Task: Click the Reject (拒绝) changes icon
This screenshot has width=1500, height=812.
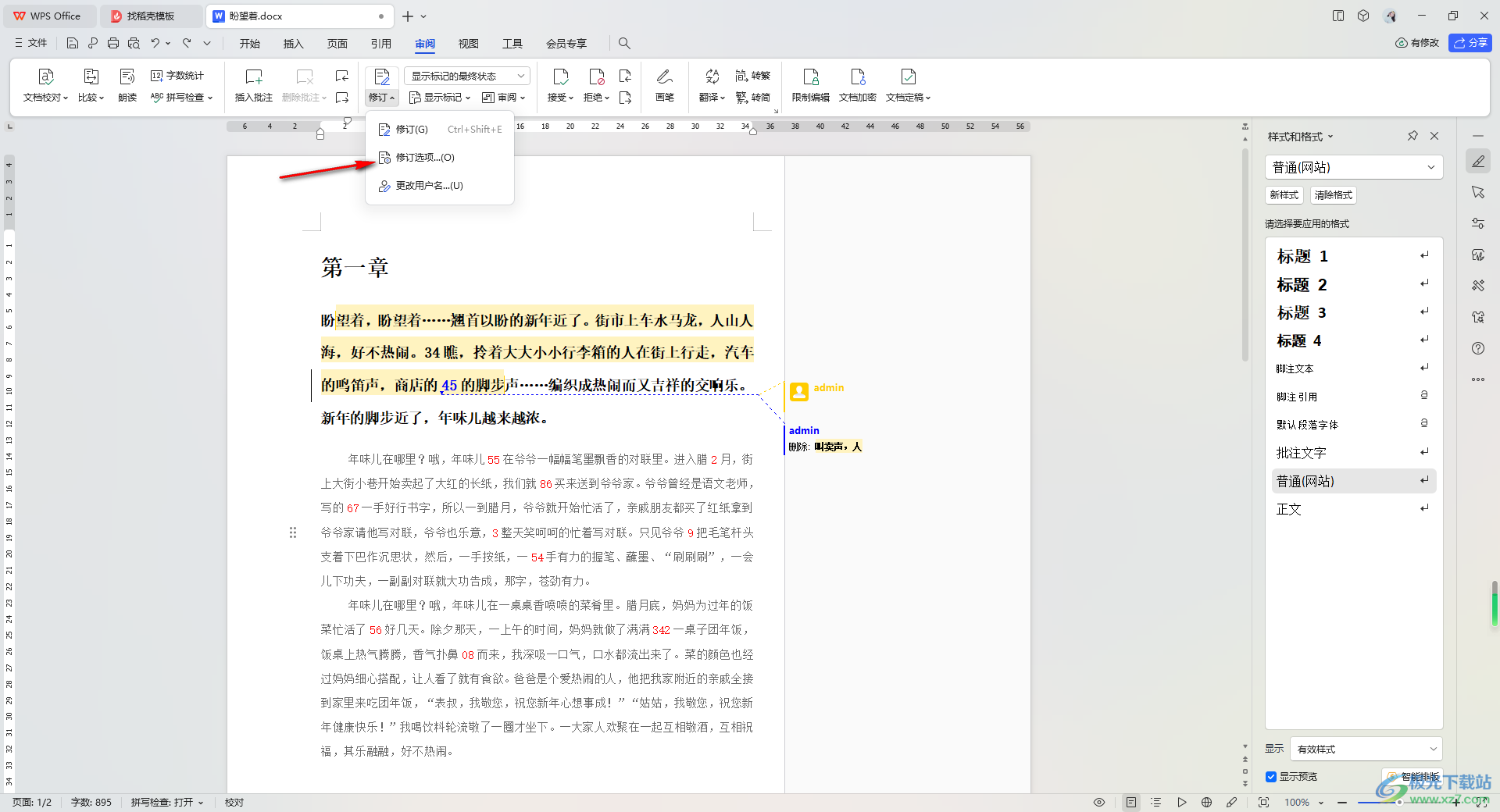Action: click(x=596, y=77)
